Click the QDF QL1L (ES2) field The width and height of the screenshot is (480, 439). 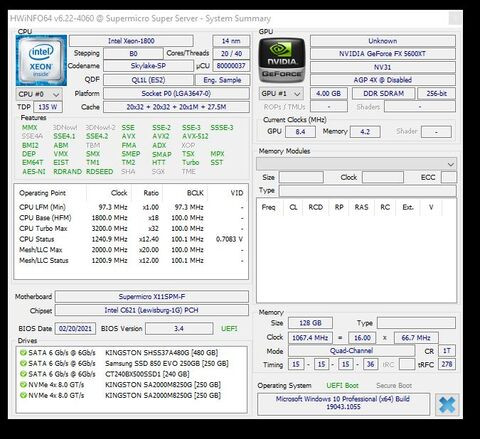click(x=148, y=80)
